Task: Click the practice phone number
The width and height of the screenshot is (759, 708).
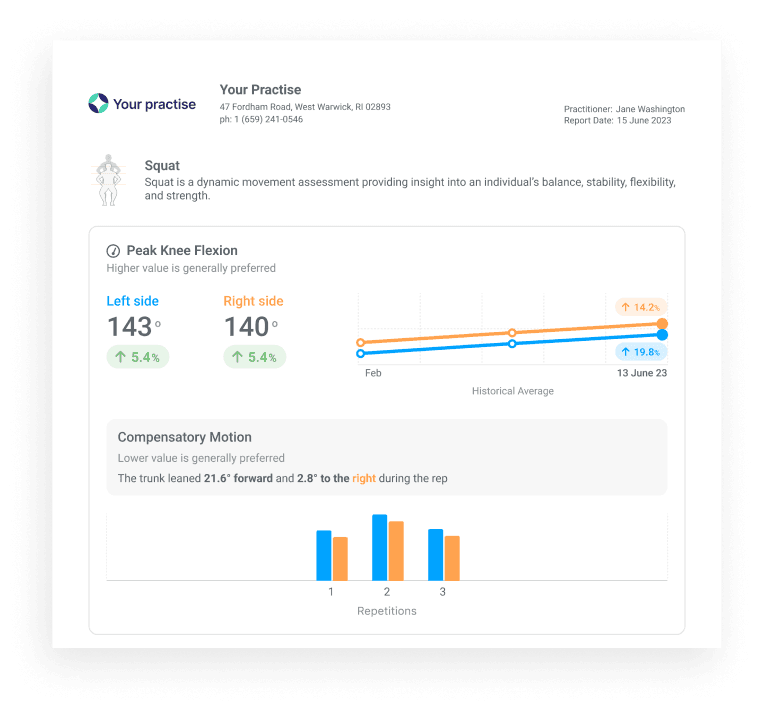Action: pos(261,120)
